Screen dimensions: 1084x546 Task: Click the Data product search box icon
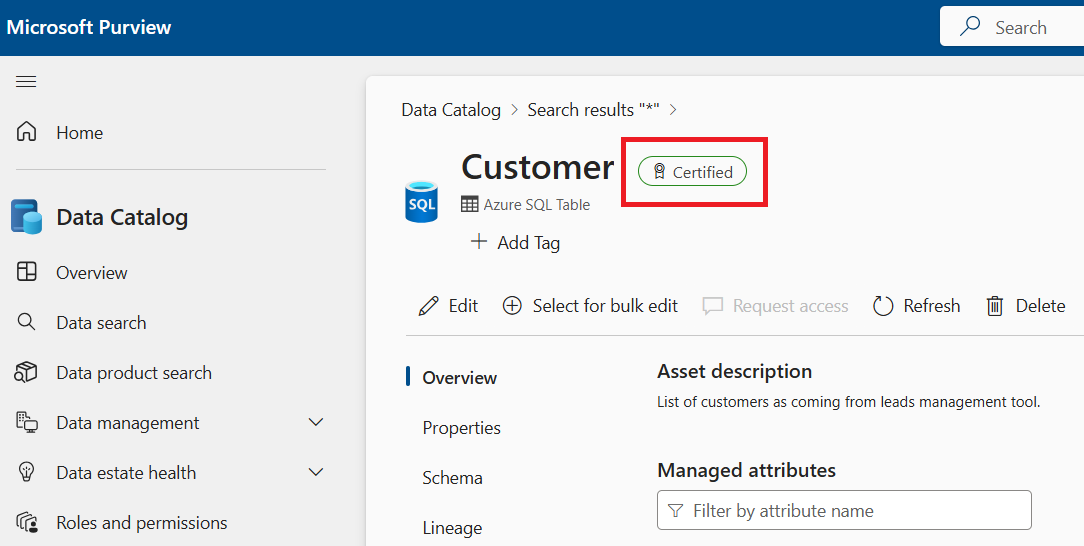(x=26, y=372)
